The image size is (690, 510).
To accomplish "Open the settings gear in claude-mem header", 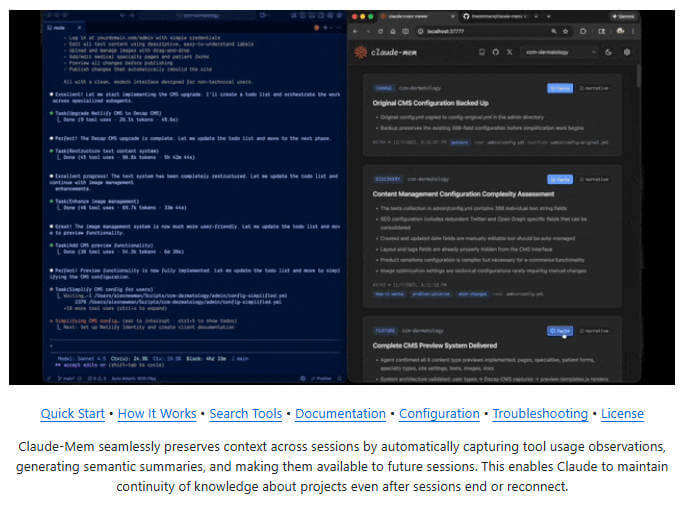I will (x=627, y=52).
